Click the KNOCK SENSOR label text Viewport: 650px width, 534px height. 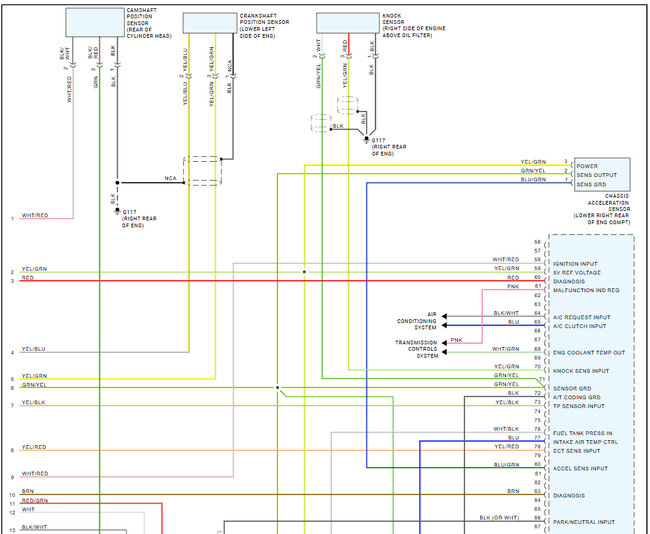414,25
